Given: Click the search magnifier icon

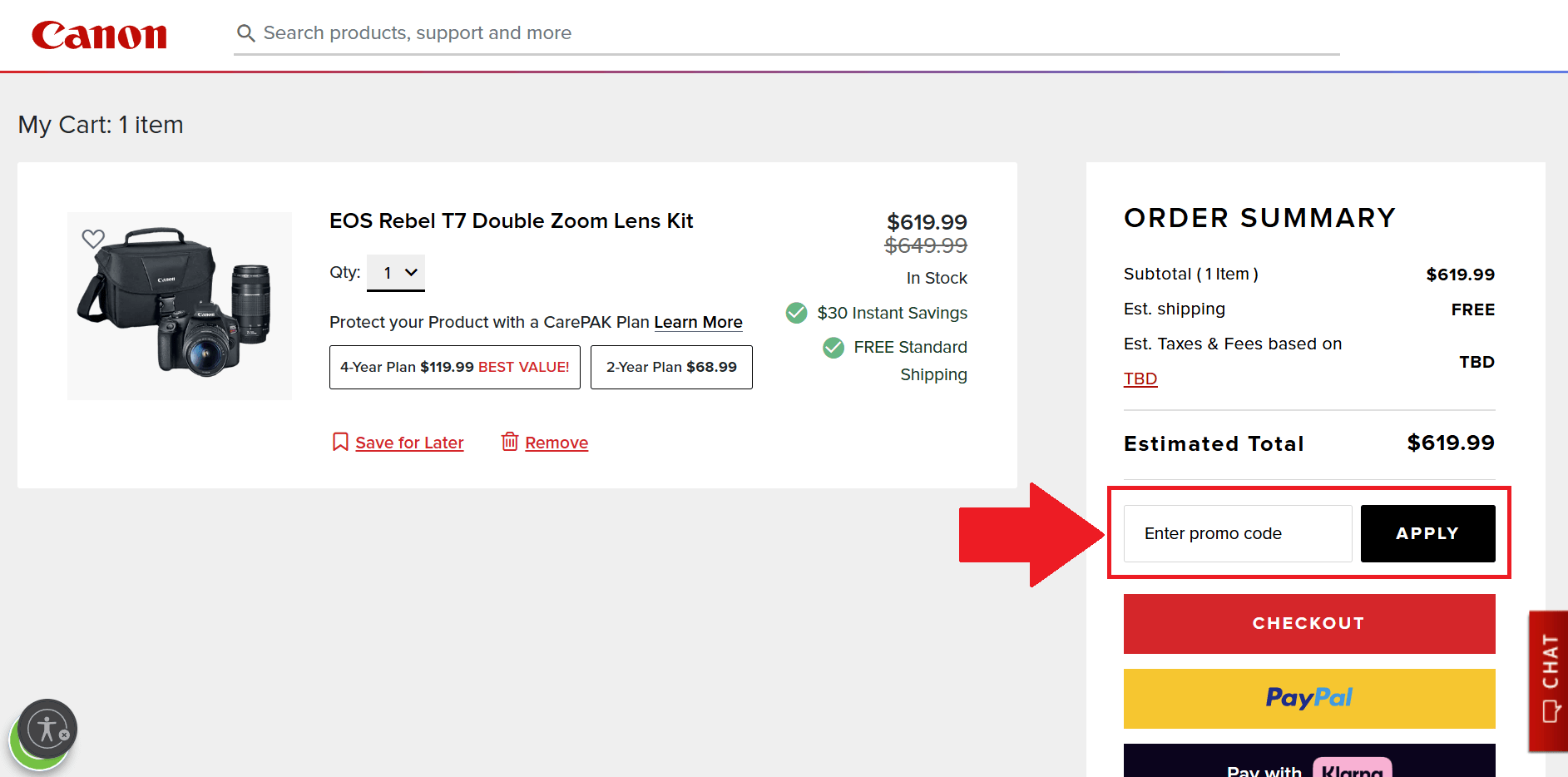Looking at the screenshot, I should [245, 33].
